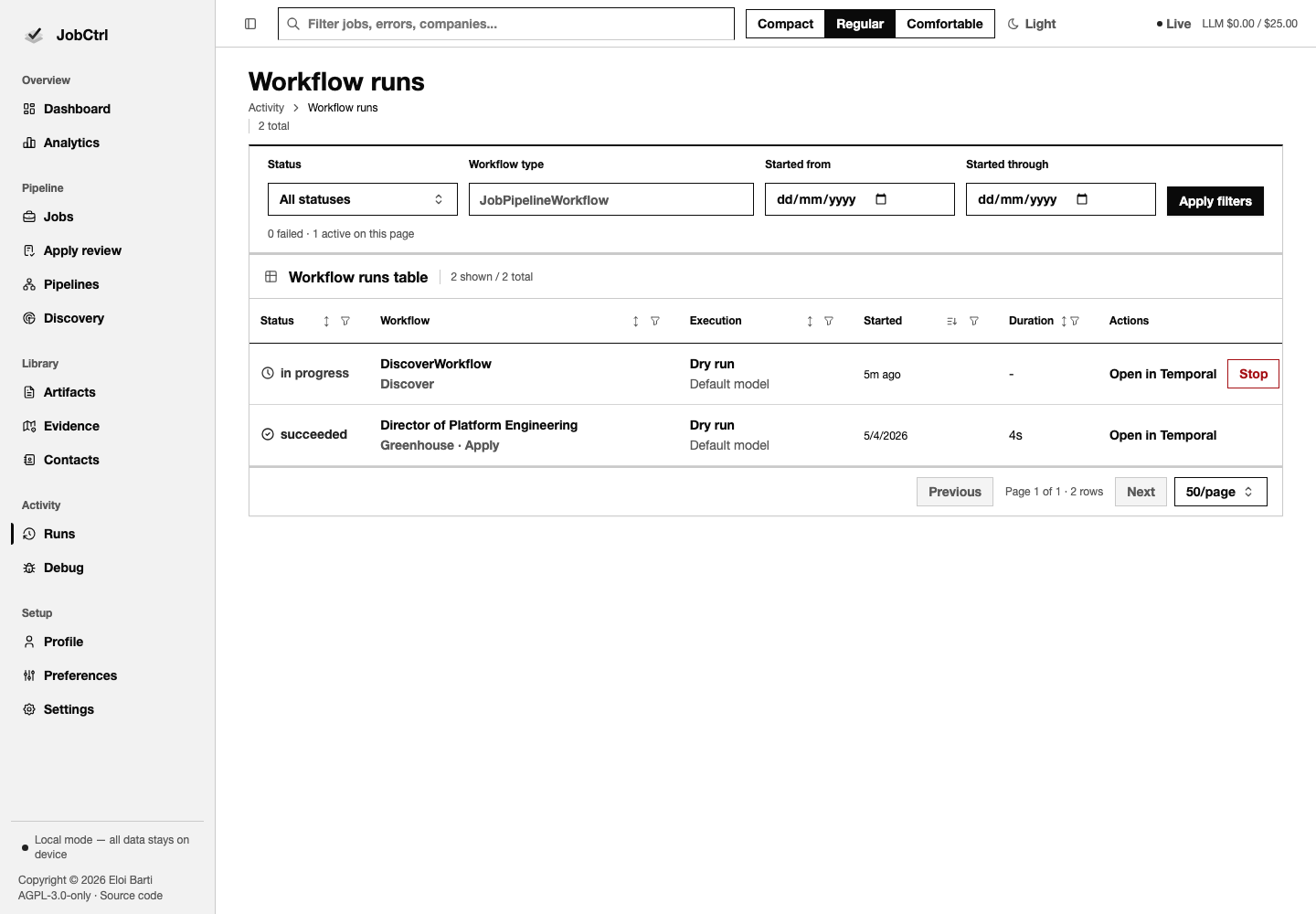1316x914 pixels.
Task: Focus the Workflow type input field
Action: tap(611, 199)
